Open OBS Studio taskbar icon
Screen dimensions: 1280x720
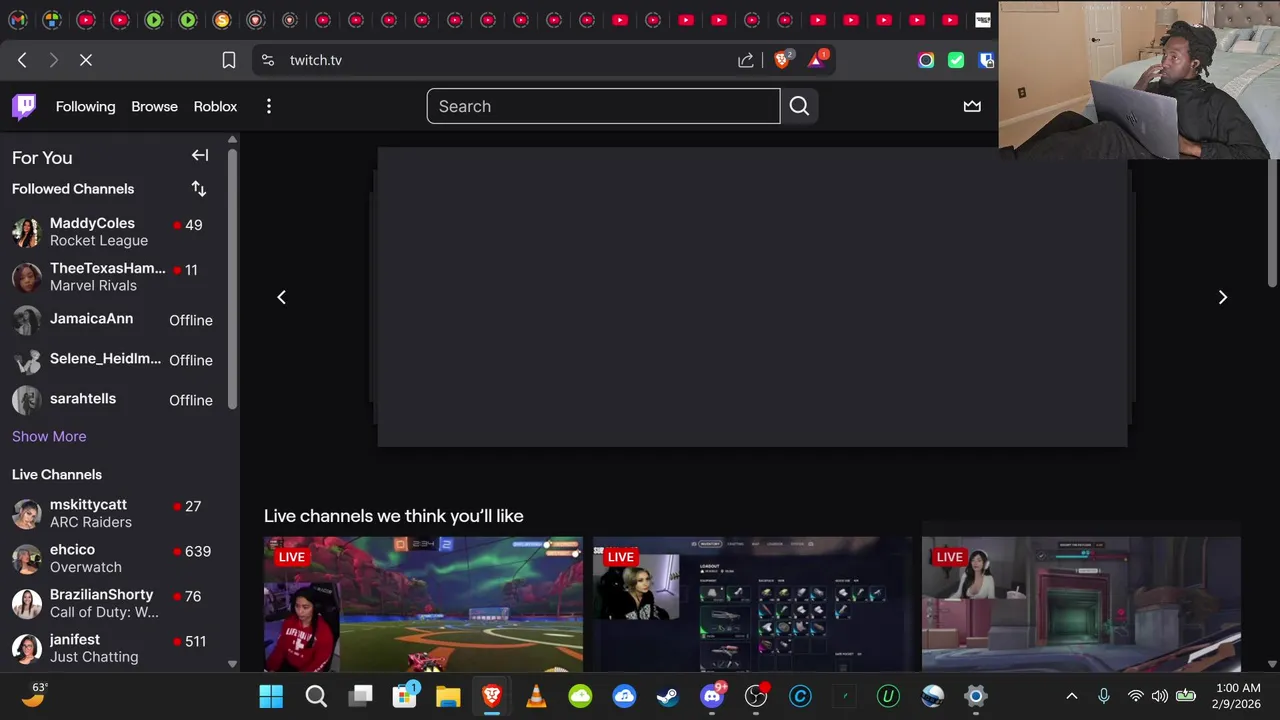pos(756,696)
